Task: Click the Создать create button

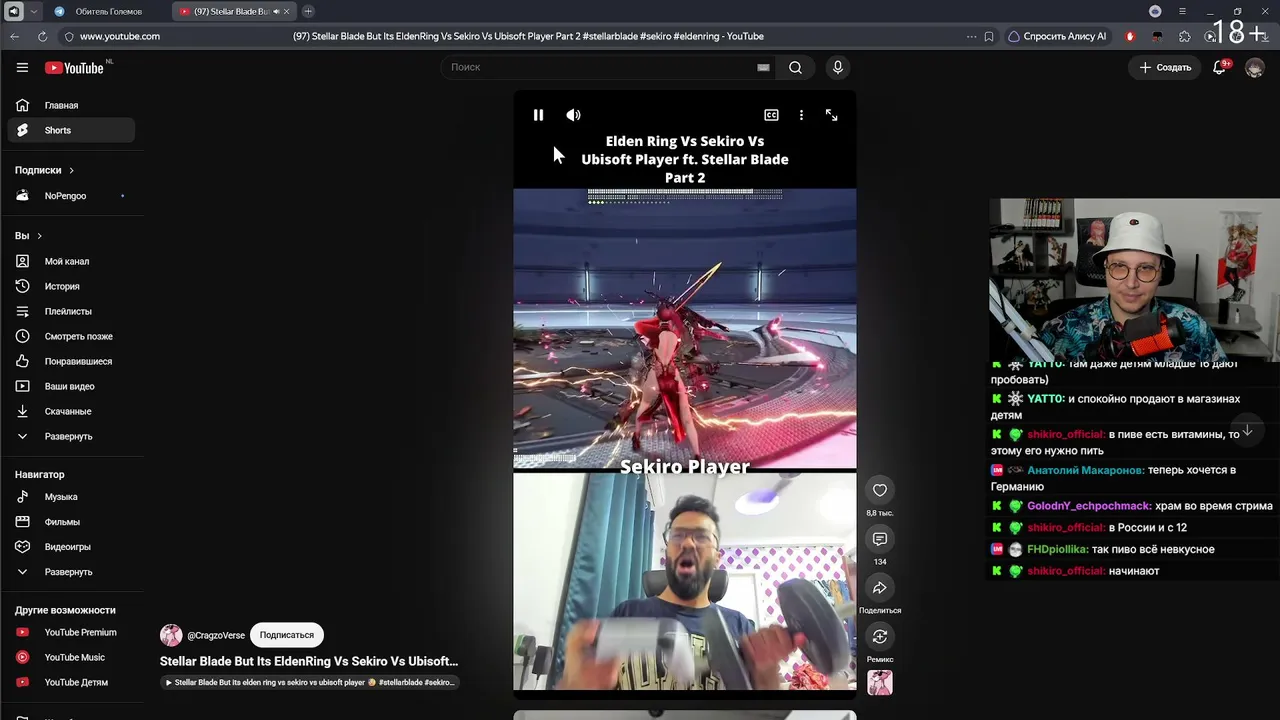Action: tap(1165, 67)
